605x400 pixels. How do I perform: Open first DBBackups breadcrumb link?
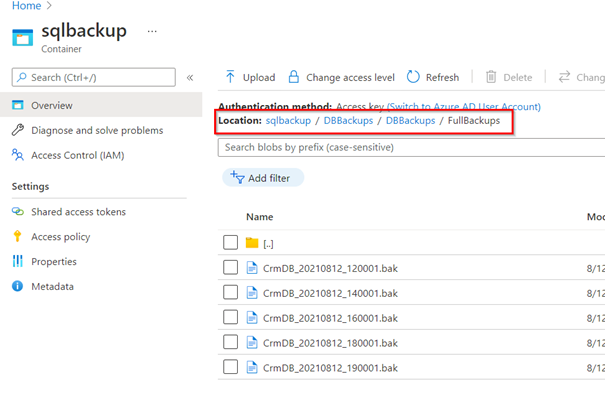click(348, 120)
